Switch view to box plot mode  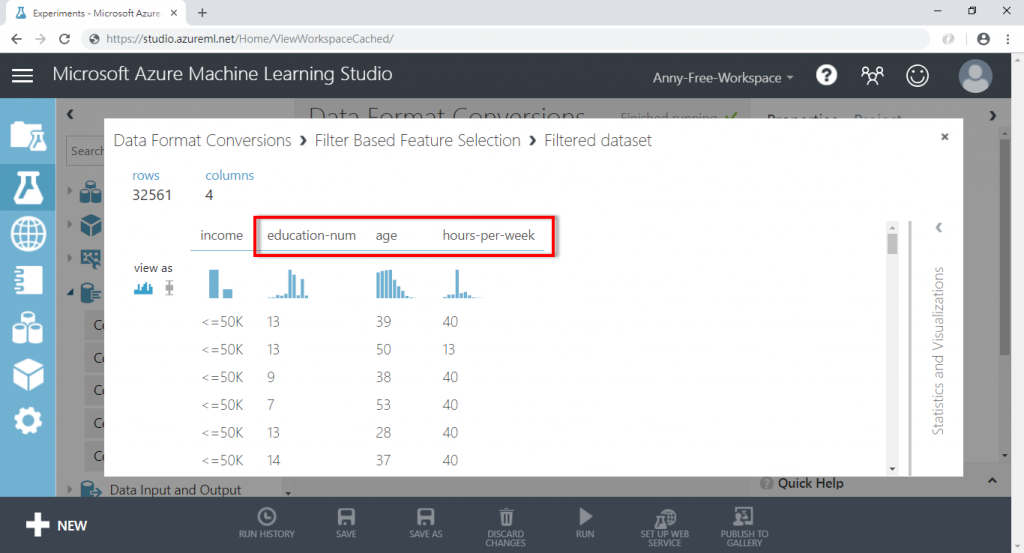169,288
